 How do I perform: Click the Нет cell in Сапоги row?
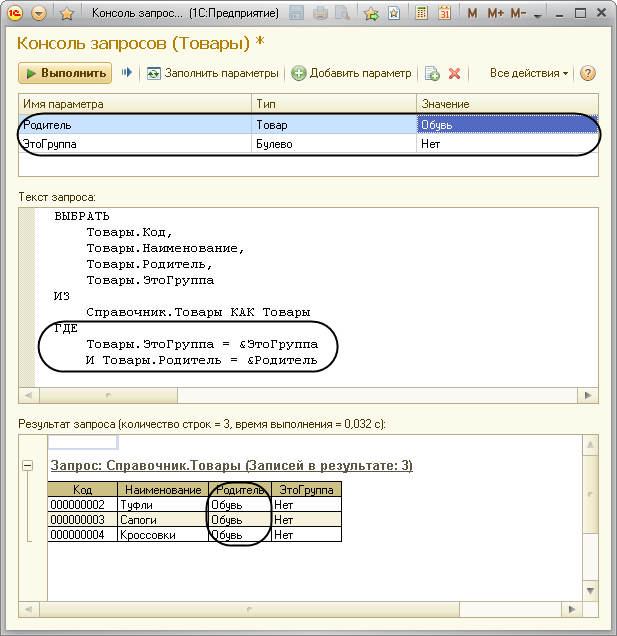tap(306, 520)
